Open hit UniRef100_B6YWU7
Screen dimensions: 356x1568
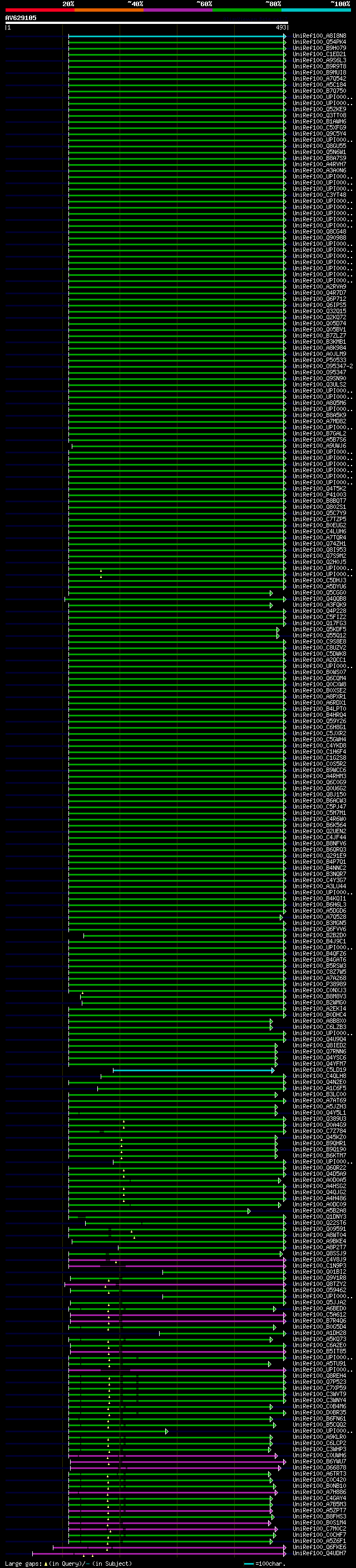click(319, 1461)
